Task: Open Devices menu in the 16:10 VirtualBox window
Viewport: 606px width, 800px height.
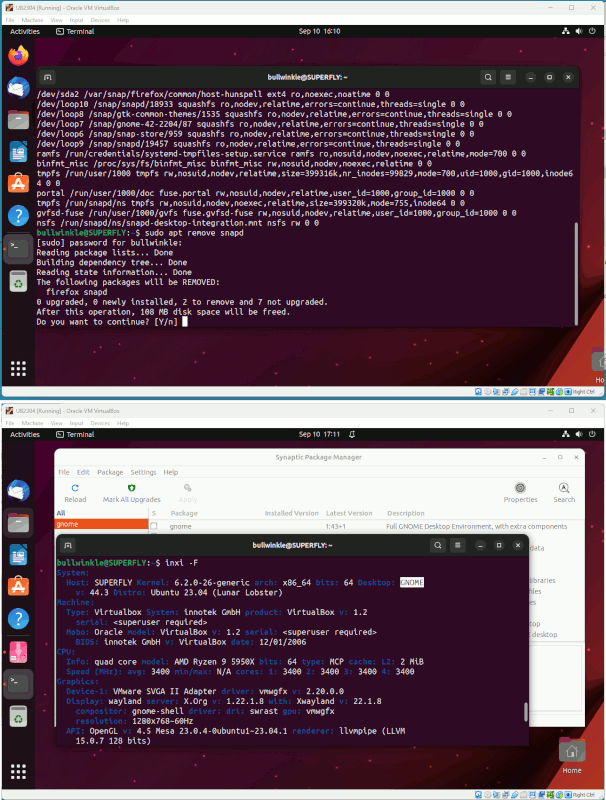Action: (100, 20)
